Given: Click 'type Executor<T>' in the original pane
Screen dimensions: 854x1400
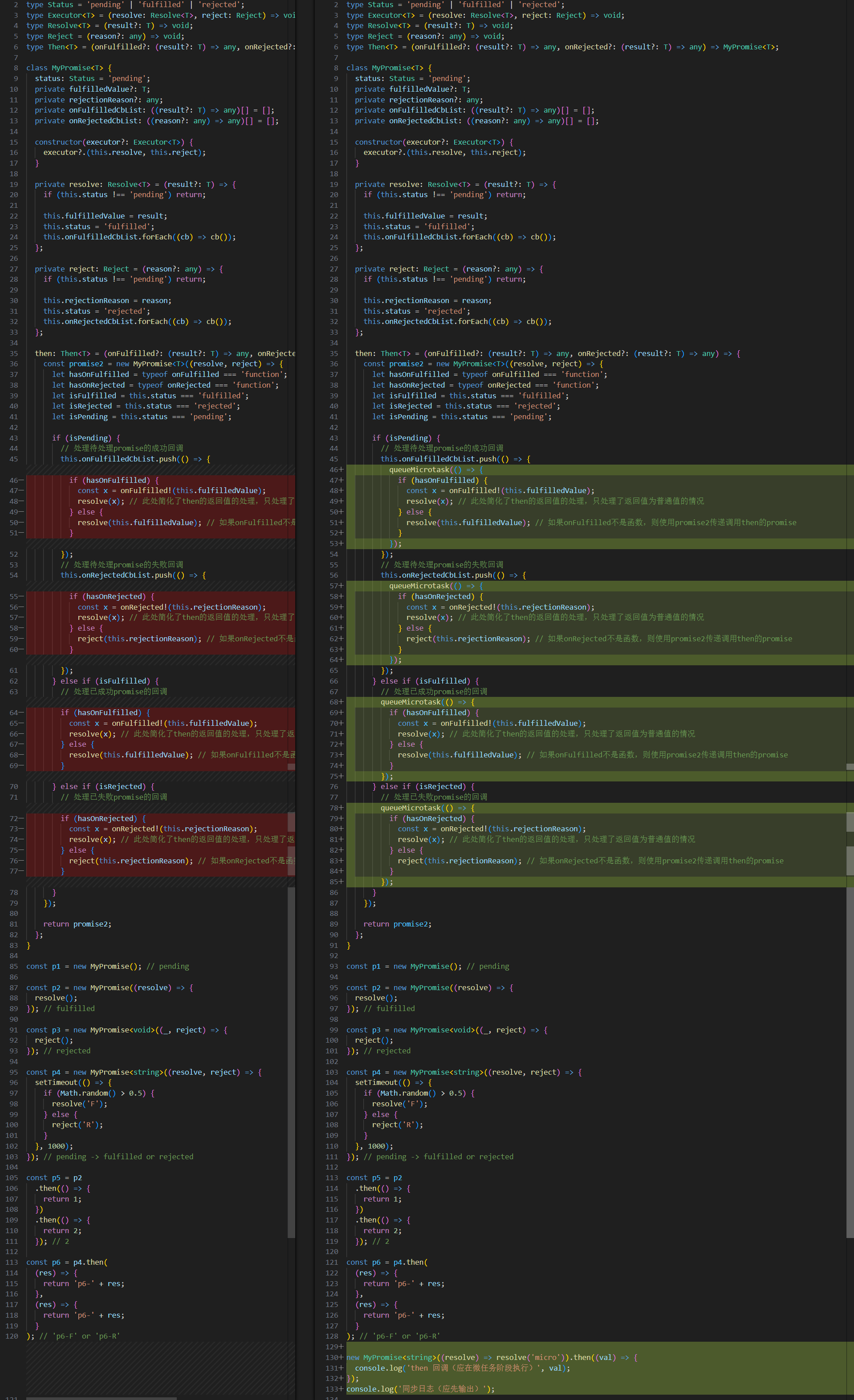Looking at the screenshot, I should click(60, 15).
